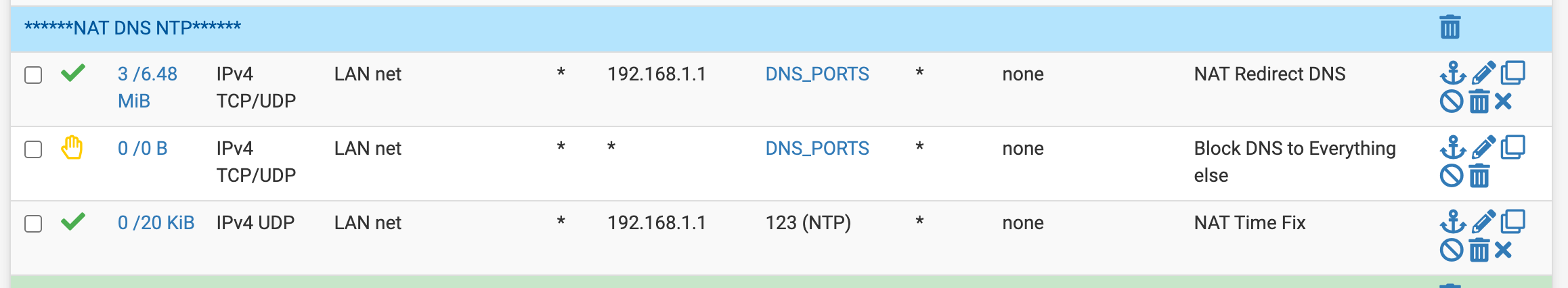
Task: Toggle the yellow block hand icon
Action: pos(72,147)
